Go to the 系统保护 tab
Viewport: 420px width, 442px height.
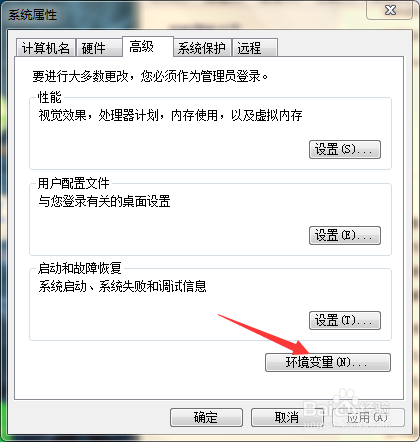pyautogui.click(x=202, y=48)
